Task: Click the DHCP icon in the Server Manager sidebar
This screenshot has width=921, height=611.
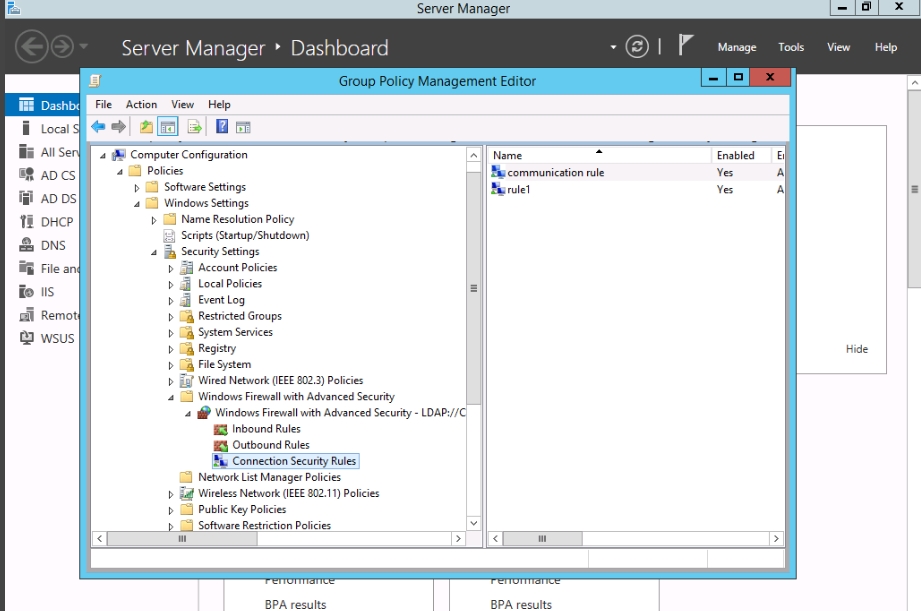Action: pyautogui.click(x=26, y=221)
